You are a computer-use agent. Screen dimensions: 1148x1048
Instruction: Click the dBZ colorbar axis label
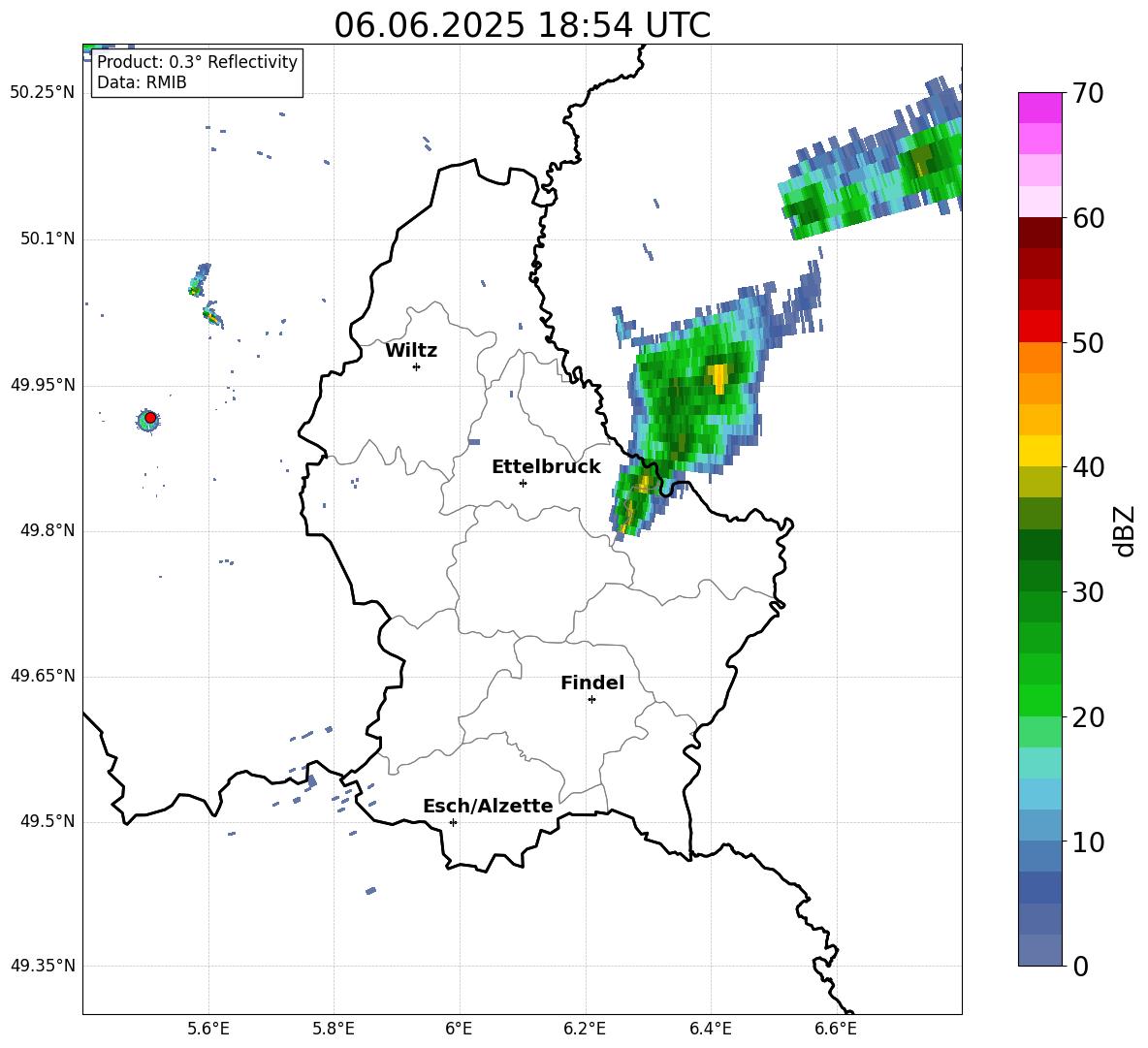(1124, 530)
